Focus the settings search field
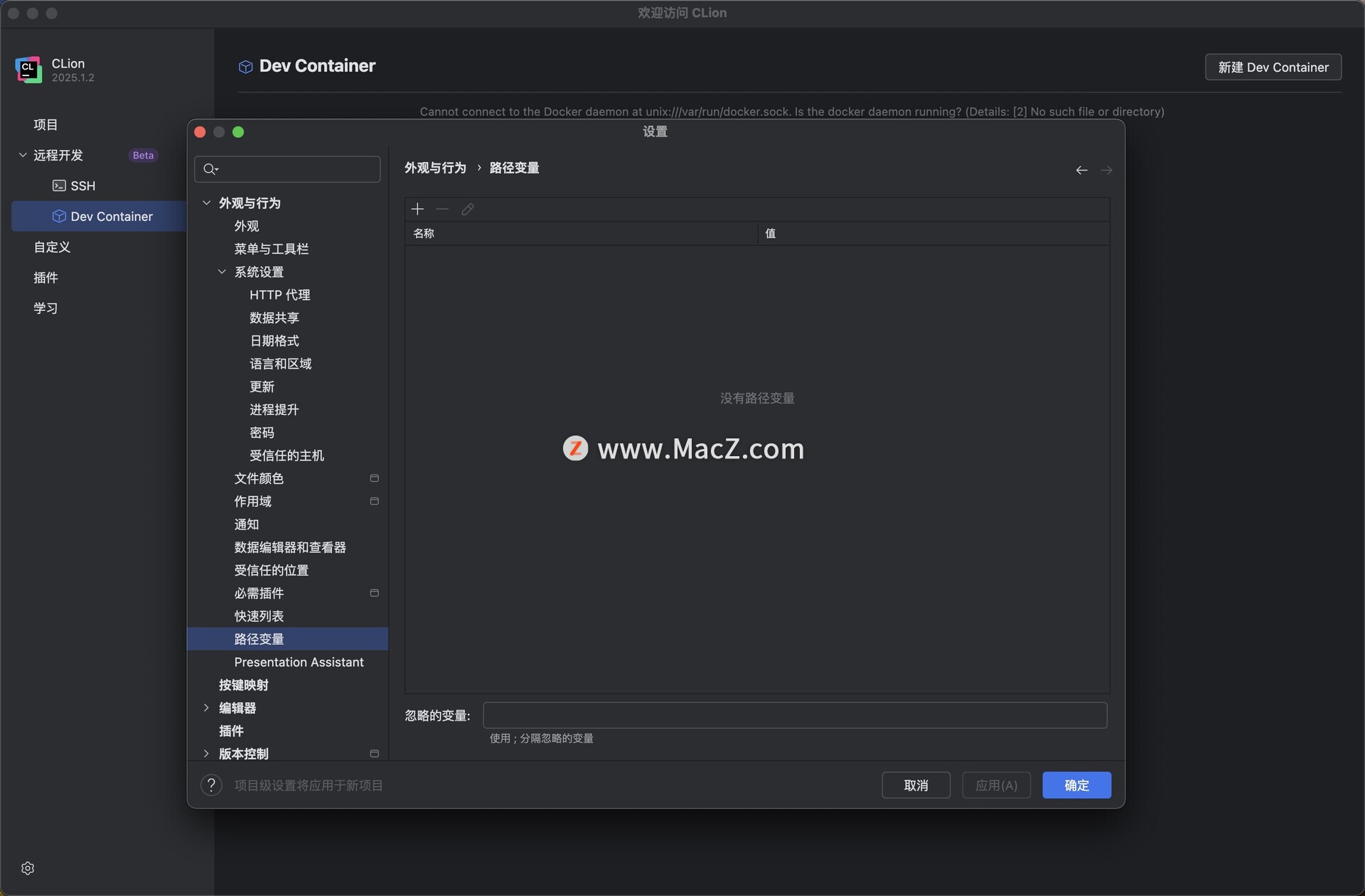This screenshot has height=896, width=1365. [x=287, y=169]
